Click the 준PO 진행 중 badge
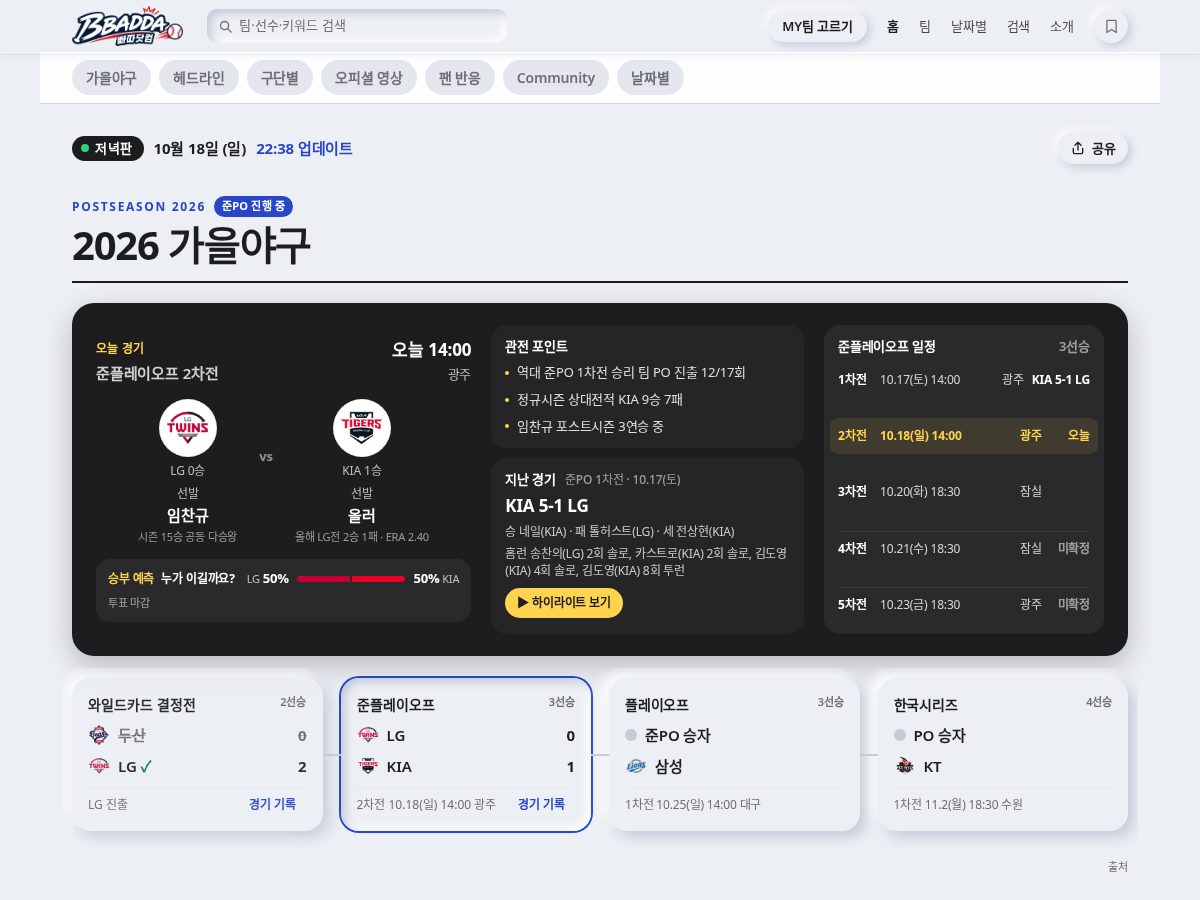 coord(253,206)
